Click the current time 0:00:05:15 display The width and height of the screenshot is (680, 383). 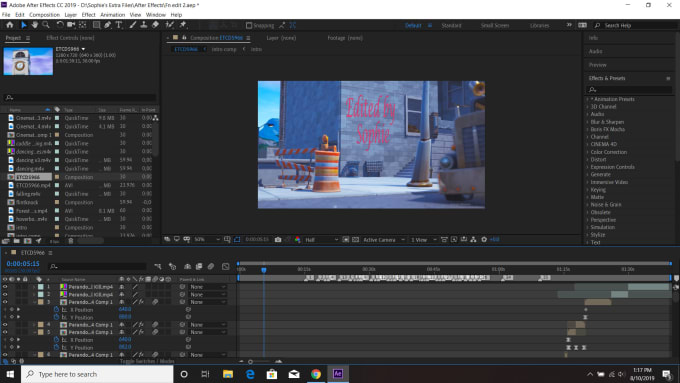(23, 264)
